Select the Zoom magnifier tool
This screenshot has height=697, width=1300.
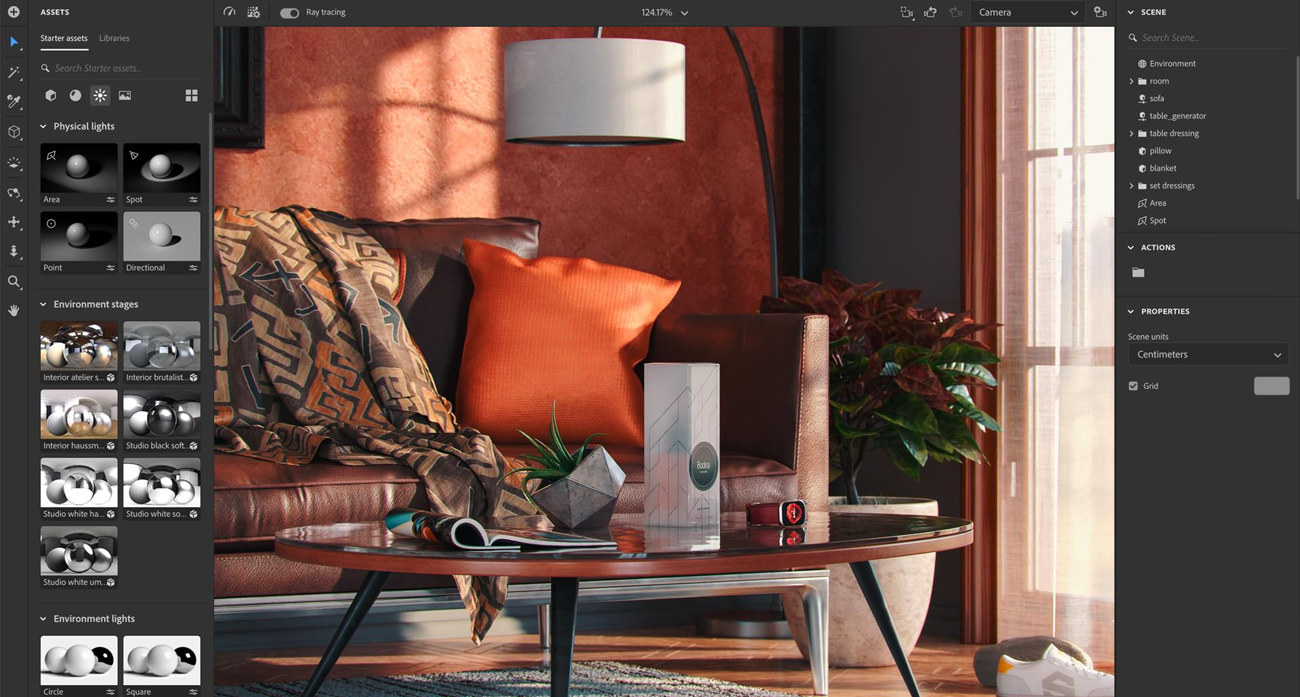tap(14, 282)
